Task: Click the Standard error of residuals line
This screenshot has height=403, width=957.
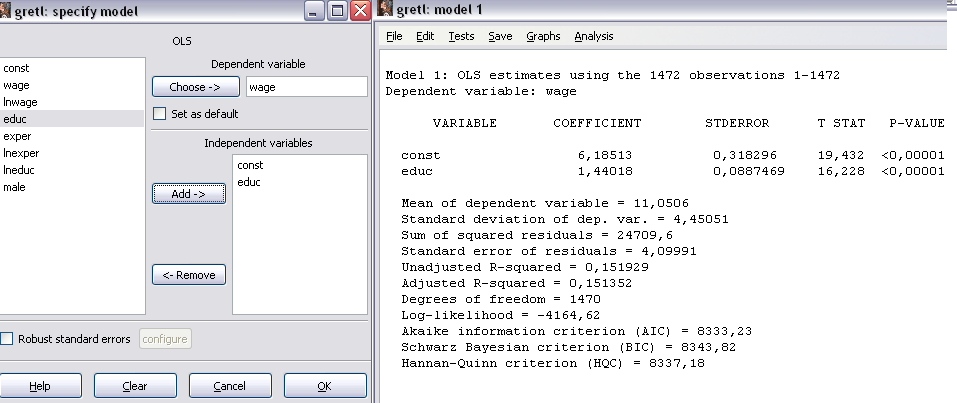Action: click(549, 251)
